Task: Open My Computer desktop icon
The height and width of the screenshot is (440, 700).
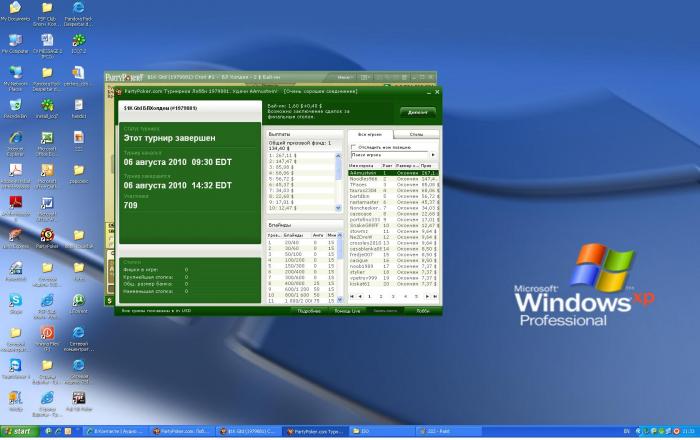Action: click(15, 41)
